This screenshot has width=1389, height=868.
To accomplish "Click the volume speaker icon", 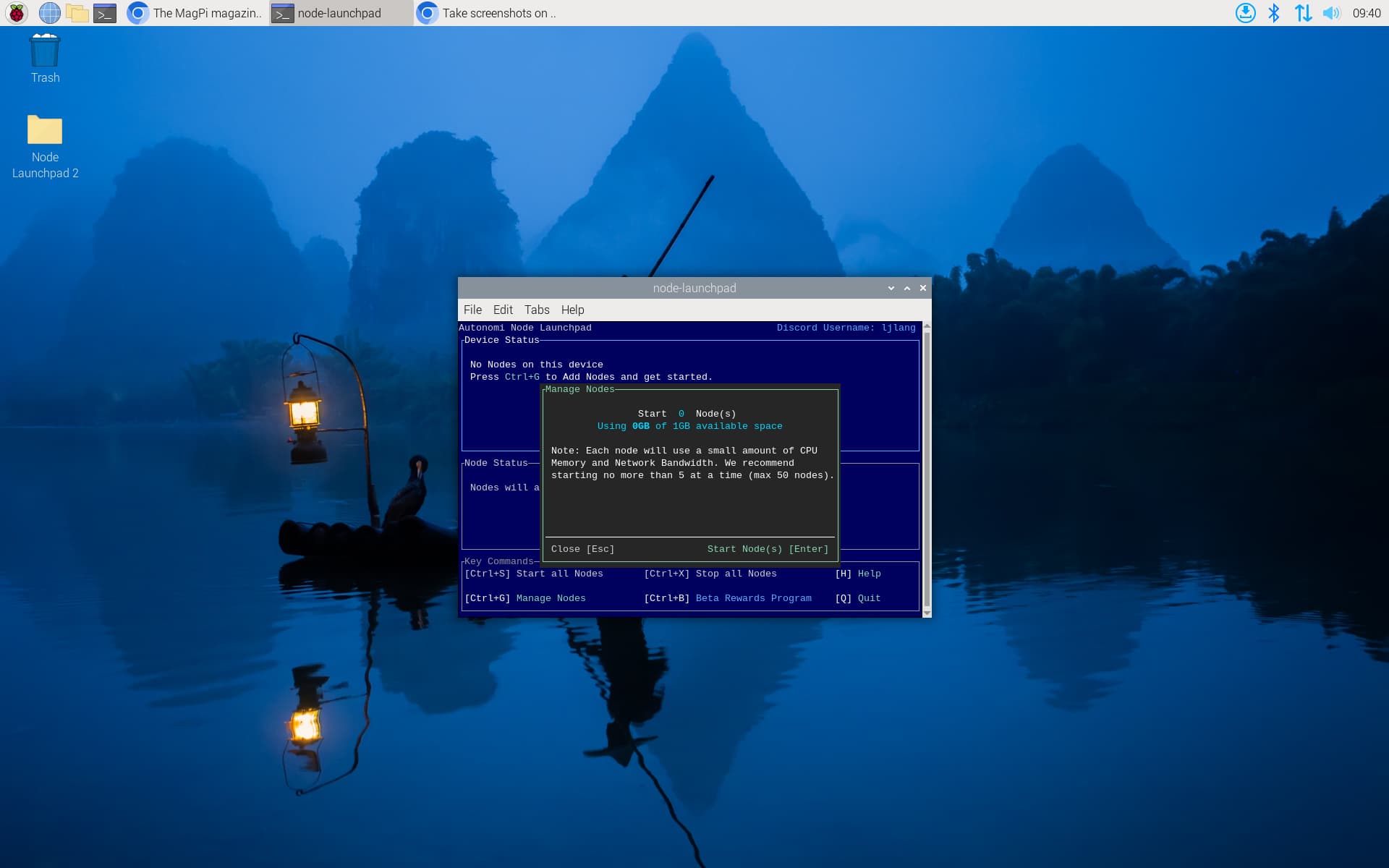I will click(x=1331, y=13).
